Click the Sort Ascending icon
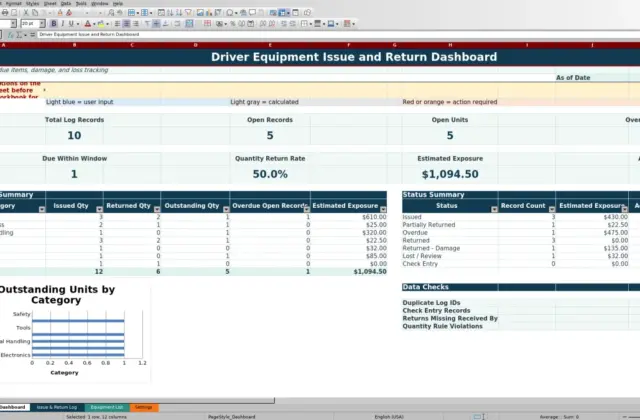 pos(170,13)
